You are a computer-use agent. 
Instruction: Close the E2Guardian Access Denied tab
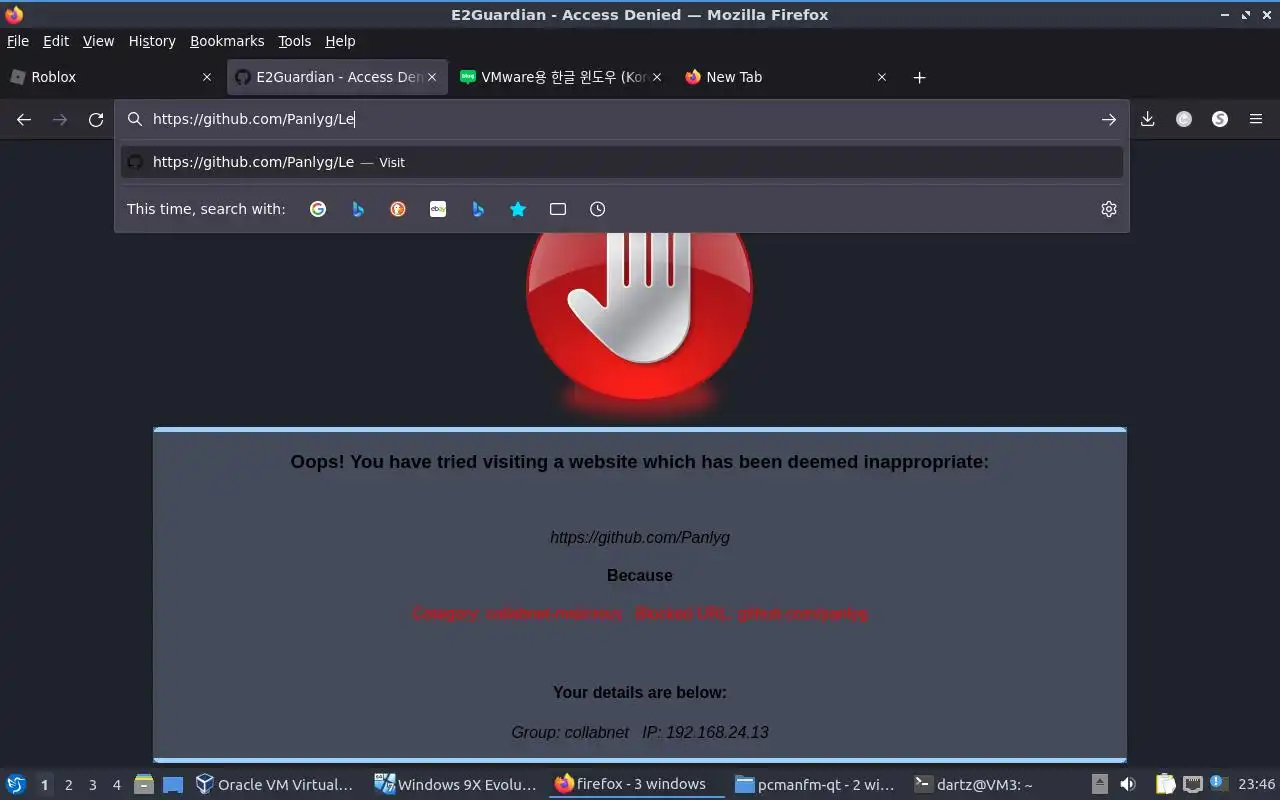tap(432, 77)
